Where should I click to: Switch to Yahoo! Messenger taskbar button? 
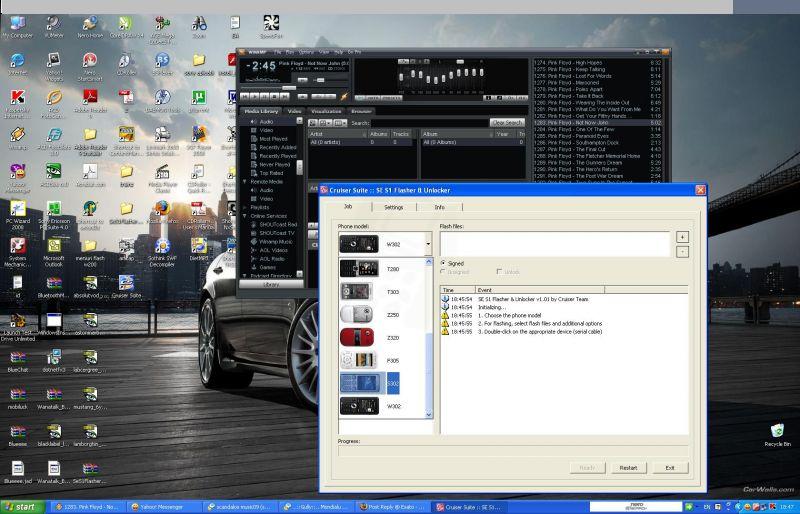[164, 507]
